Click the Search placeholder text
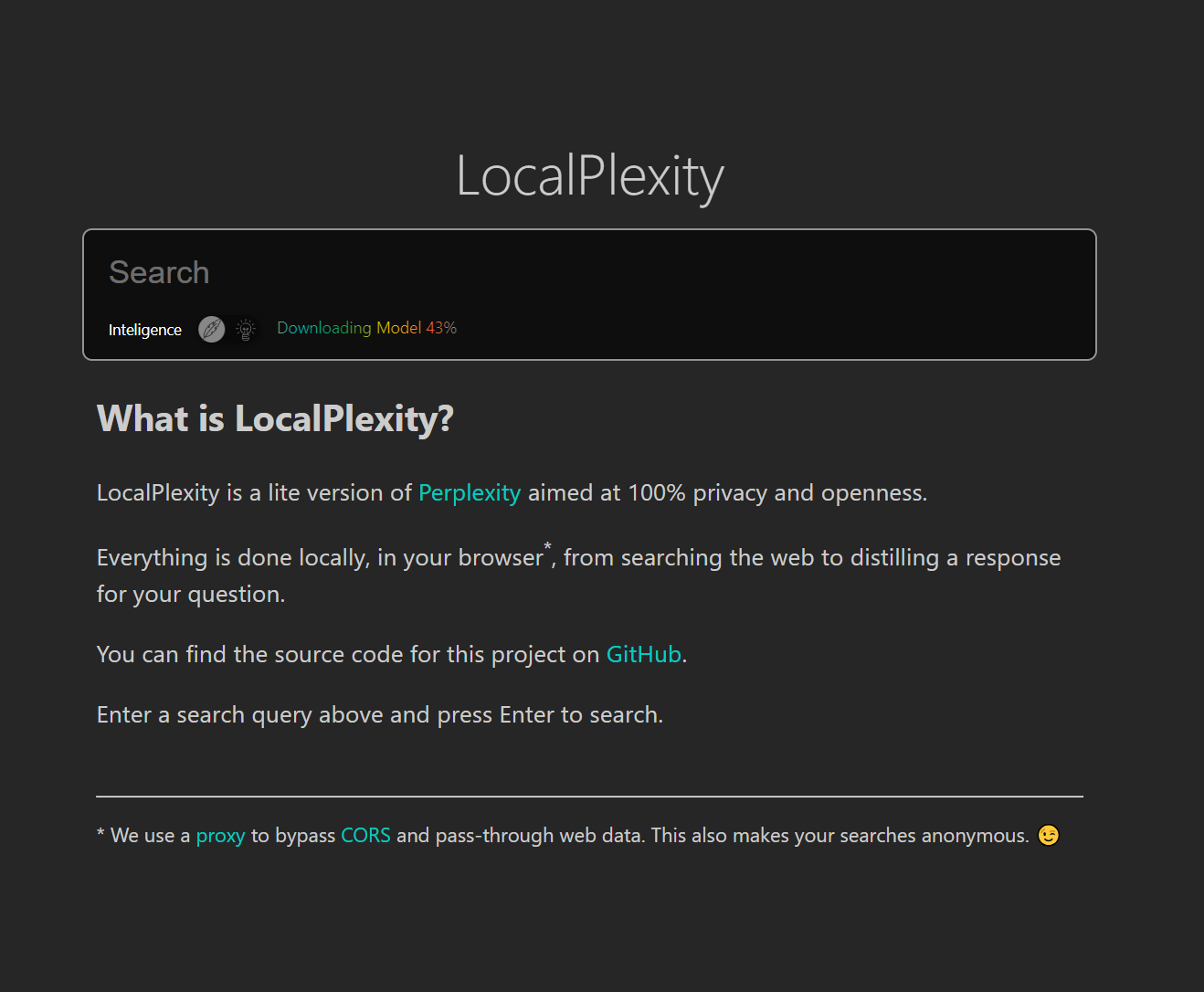 159,272
